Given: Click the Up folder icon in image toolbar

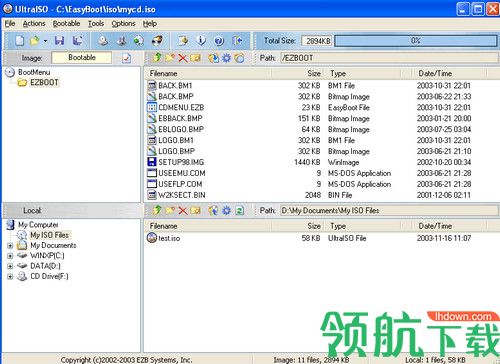Looking at the screenshot, I should pyautogui.click(x=157, y=58).
